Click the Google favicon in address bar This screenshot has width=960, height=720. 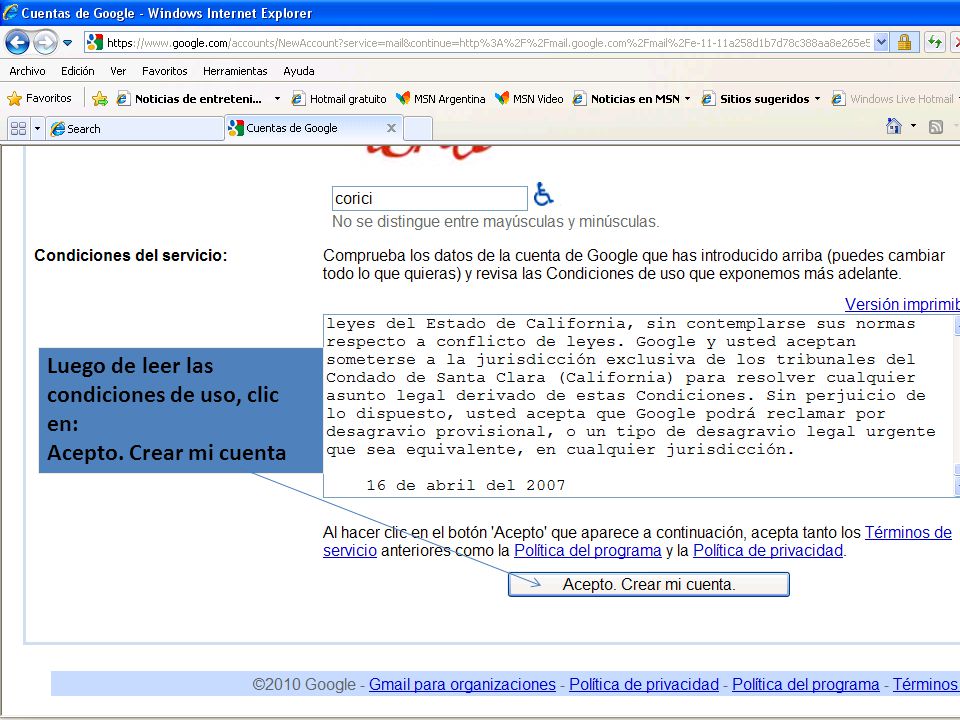point(95,42)
